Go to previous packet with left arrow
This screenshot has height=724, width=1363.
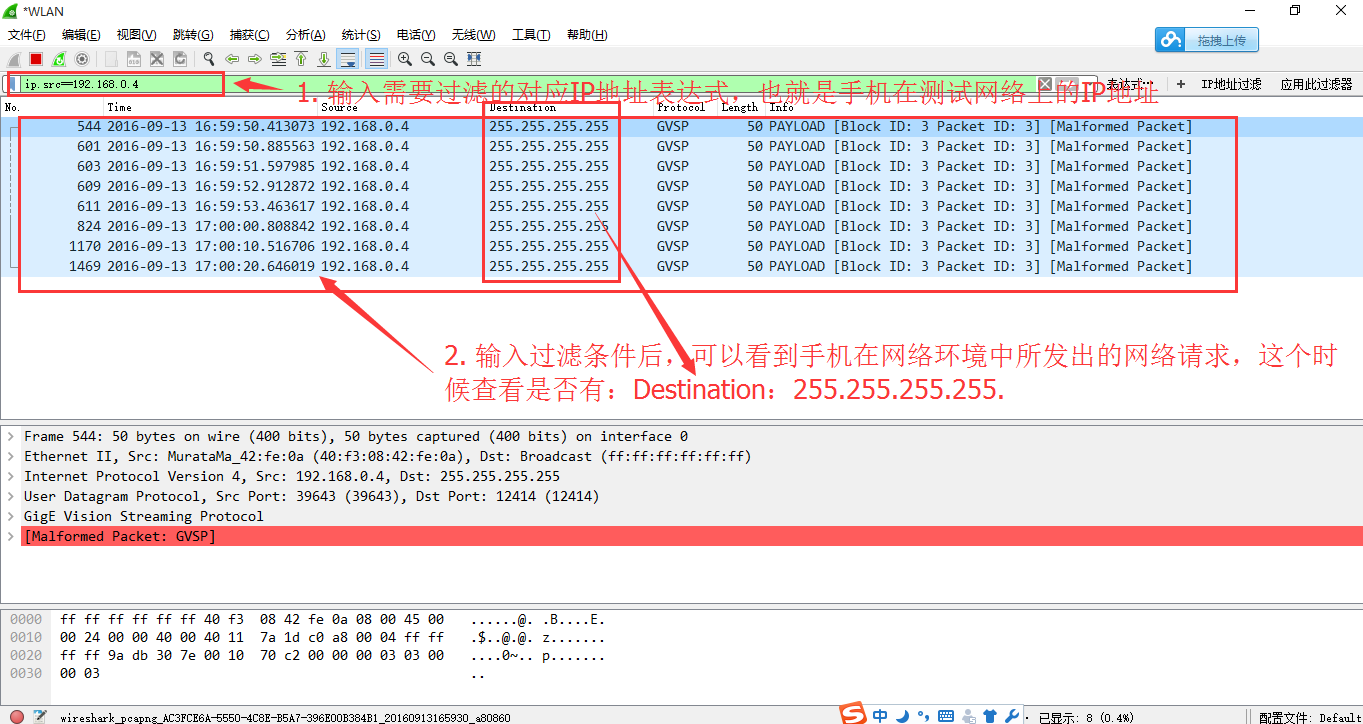[232, 59]
